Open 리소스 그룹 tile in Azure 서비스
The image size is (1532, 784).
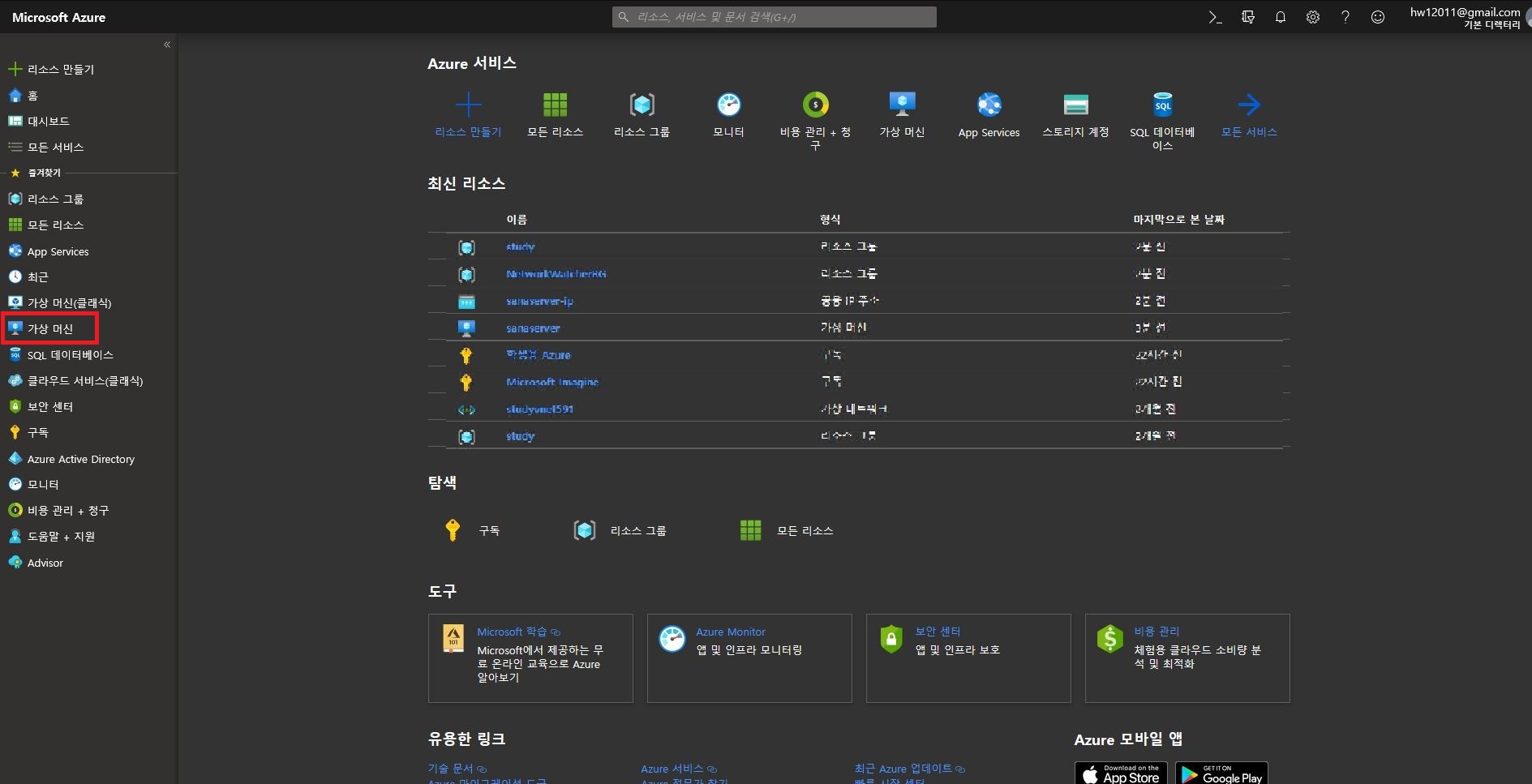click(642, 114)
